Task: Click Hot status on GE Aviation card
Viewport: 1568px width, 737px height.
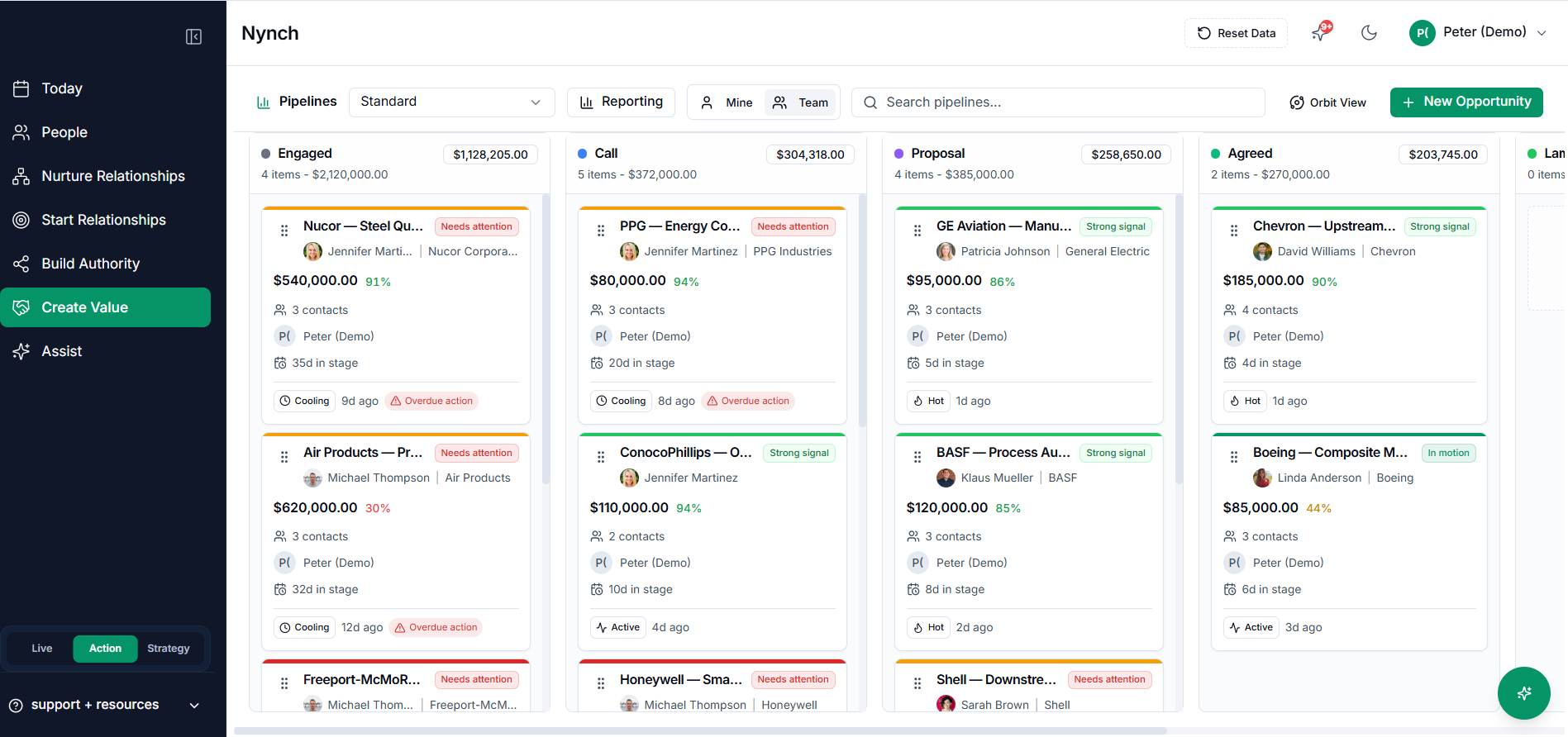Action: (928, 401)
